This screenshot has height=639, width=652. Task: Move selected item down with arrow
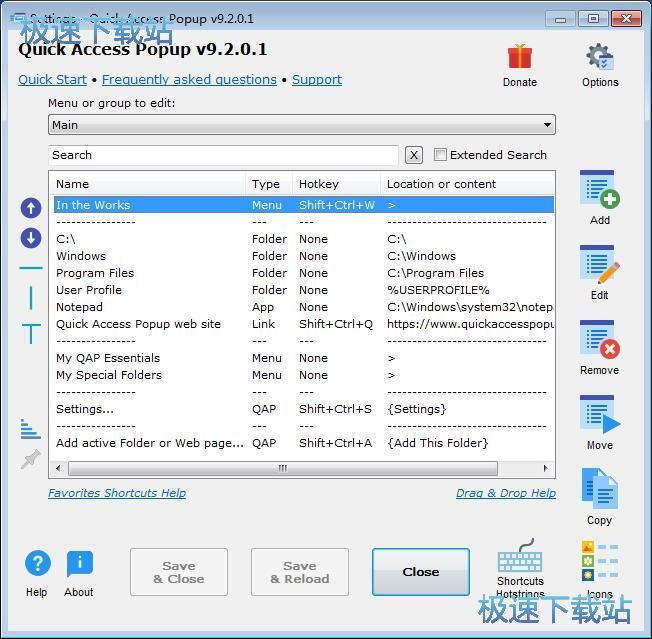tap(31, 238)
